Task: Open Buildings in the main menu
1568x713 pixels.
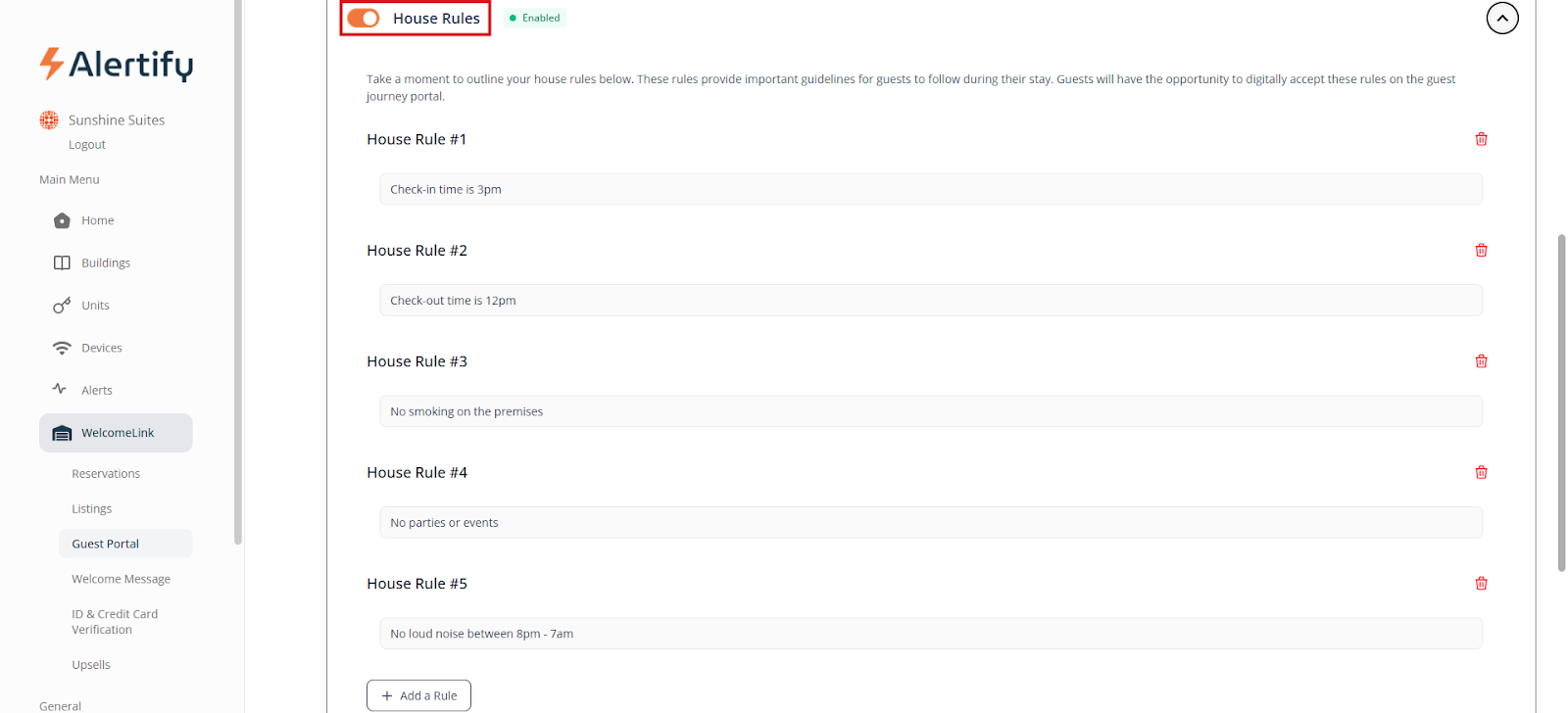Action: tap(105, 262)
